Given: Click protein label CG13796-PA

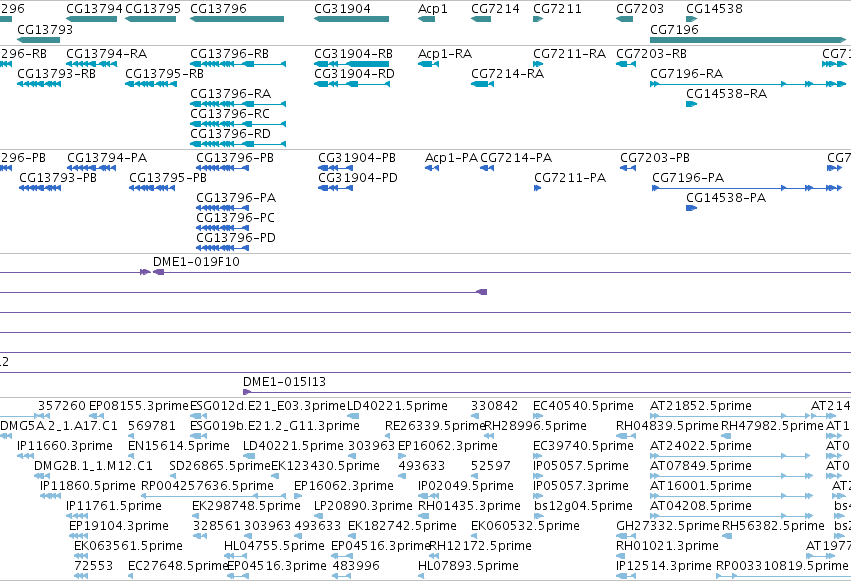Looking at the screenshot, I should [236, 198].
